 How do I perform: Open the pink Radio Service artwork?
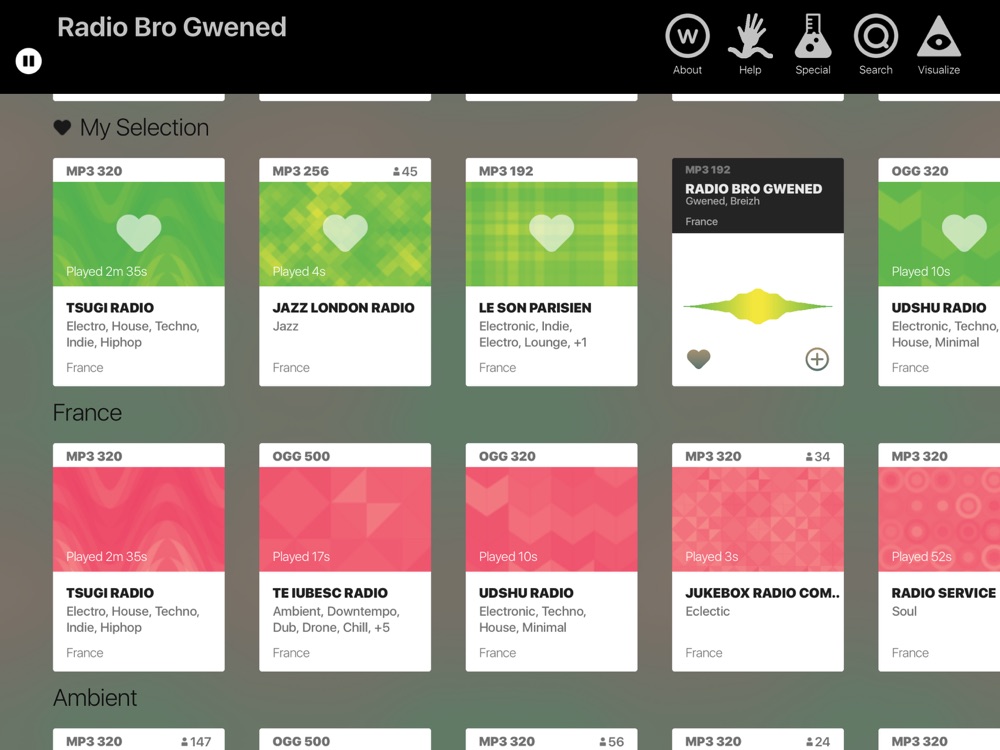point(939,519)
